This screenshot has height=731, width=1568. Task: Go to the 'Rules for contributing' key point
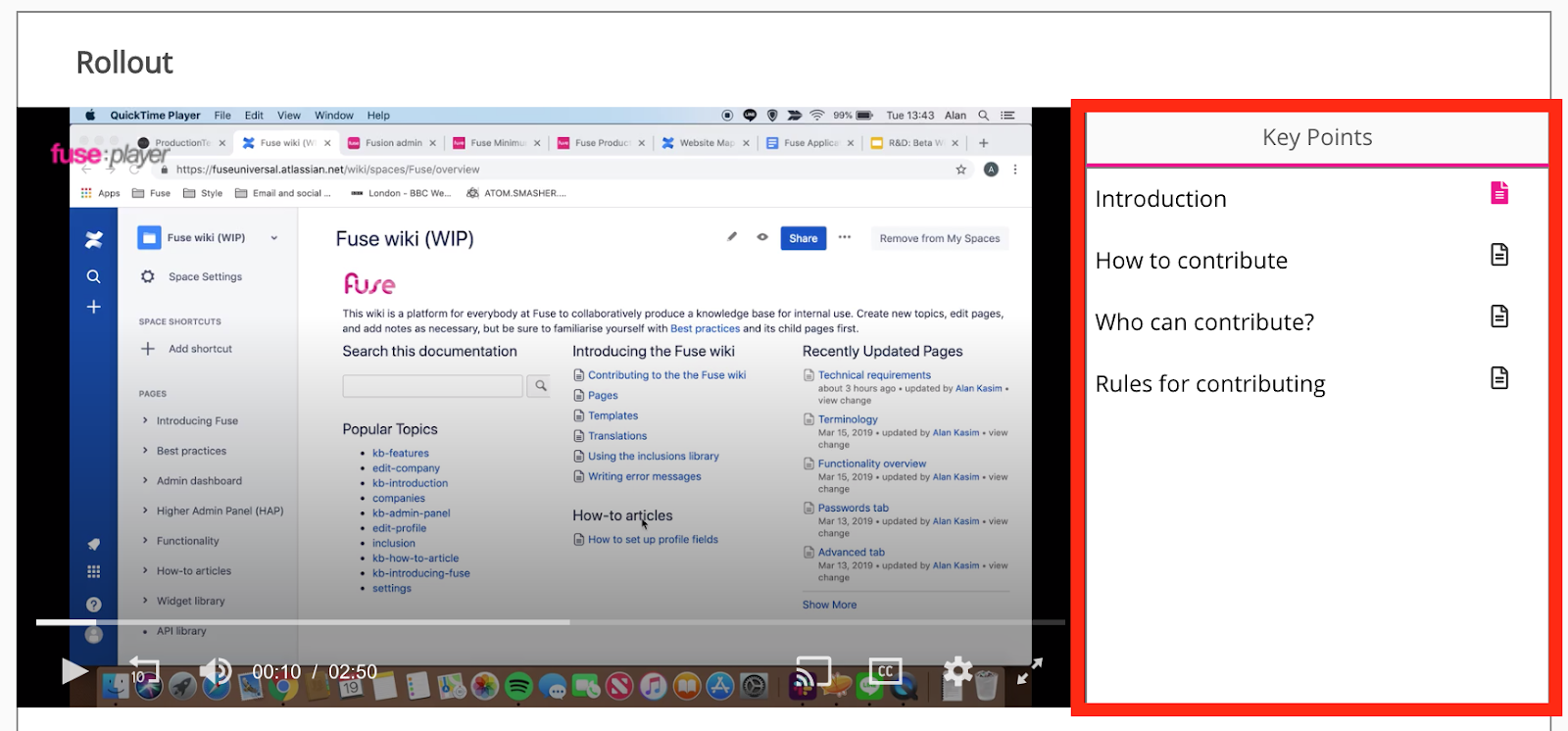click(x=1210, y=384)
